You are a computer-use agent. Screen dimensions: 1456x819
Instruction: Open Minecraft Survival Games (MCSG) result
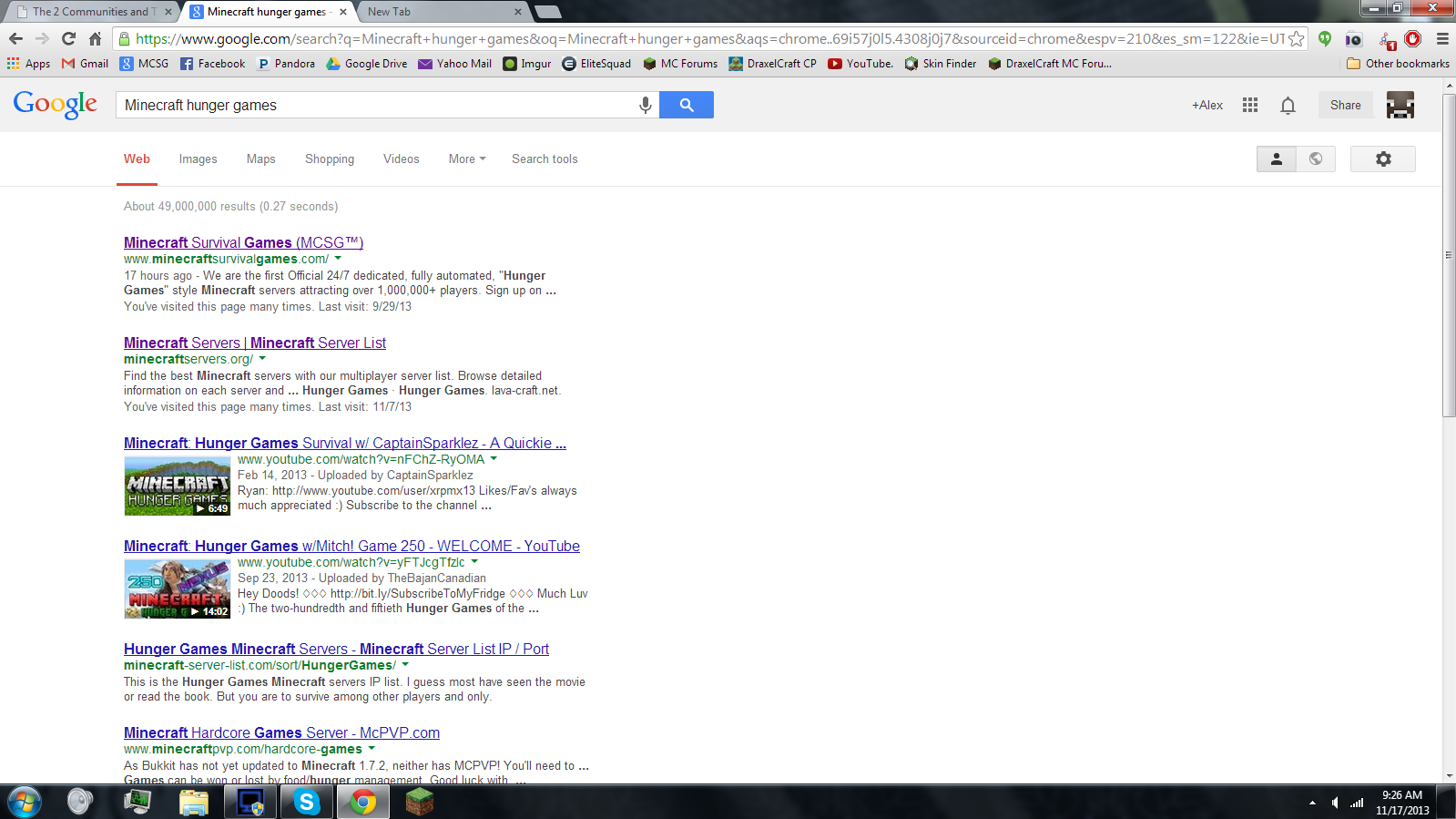tap(243, 242)
